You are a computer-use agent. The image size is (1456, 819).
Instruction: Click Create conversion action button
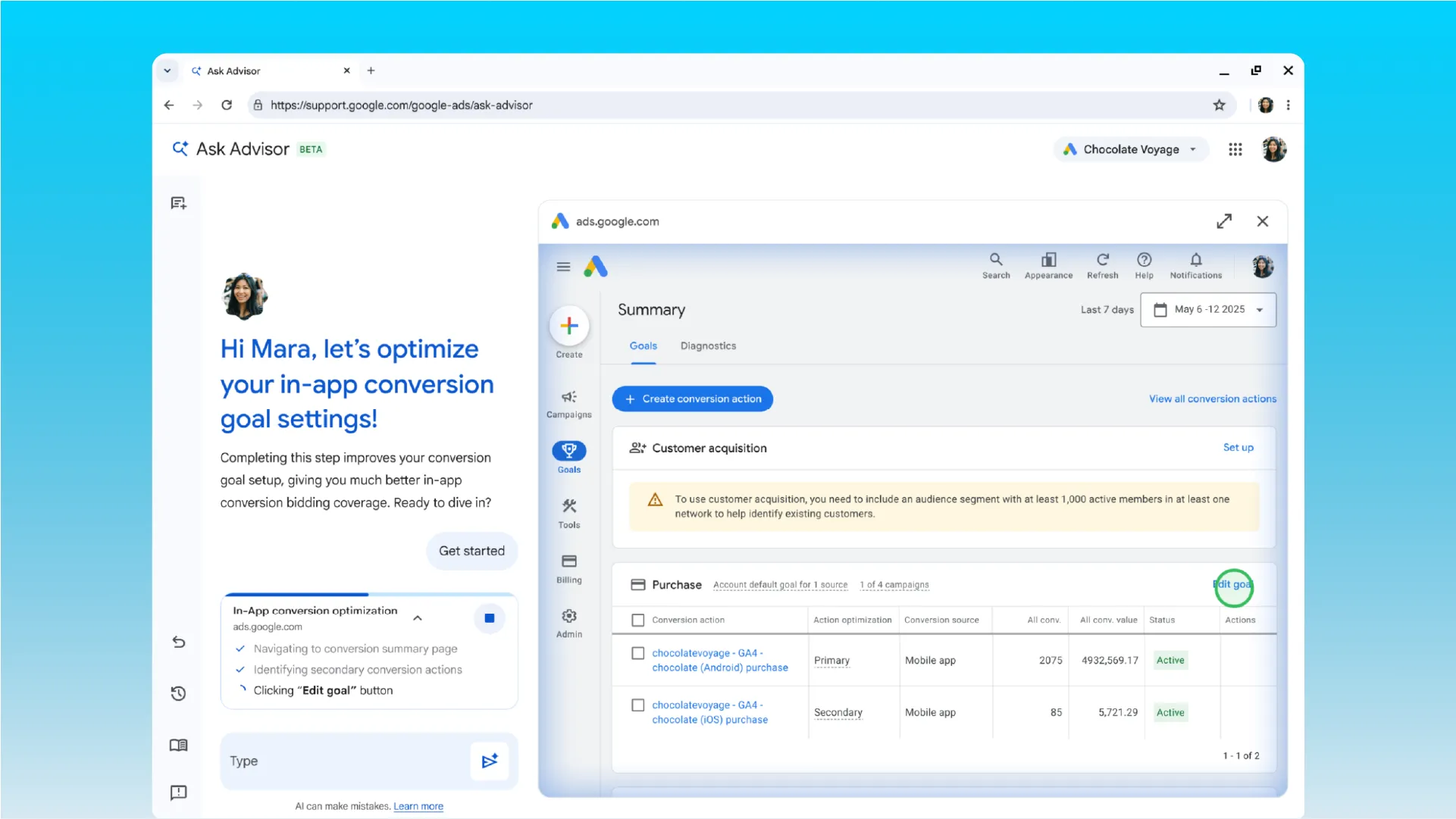pos(693,399)
